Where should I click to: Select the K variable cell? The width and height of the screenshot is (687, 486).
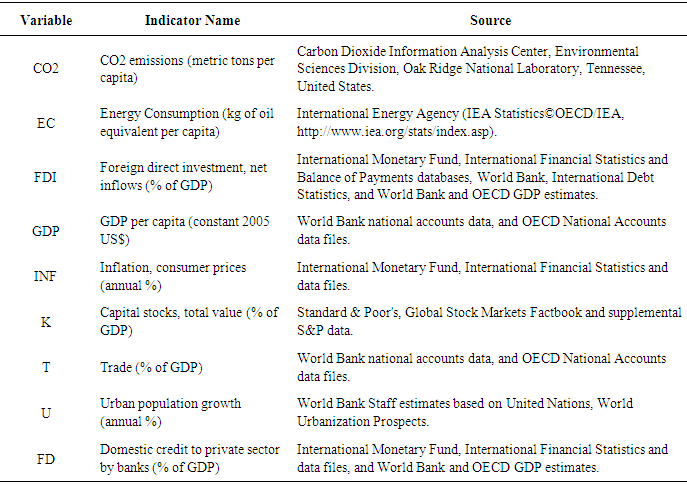[46, 322]
